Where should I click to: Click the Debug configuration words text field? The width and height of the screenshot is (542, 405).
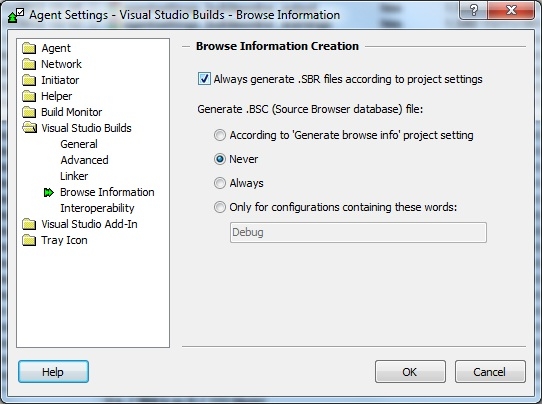tap(358, 232)
